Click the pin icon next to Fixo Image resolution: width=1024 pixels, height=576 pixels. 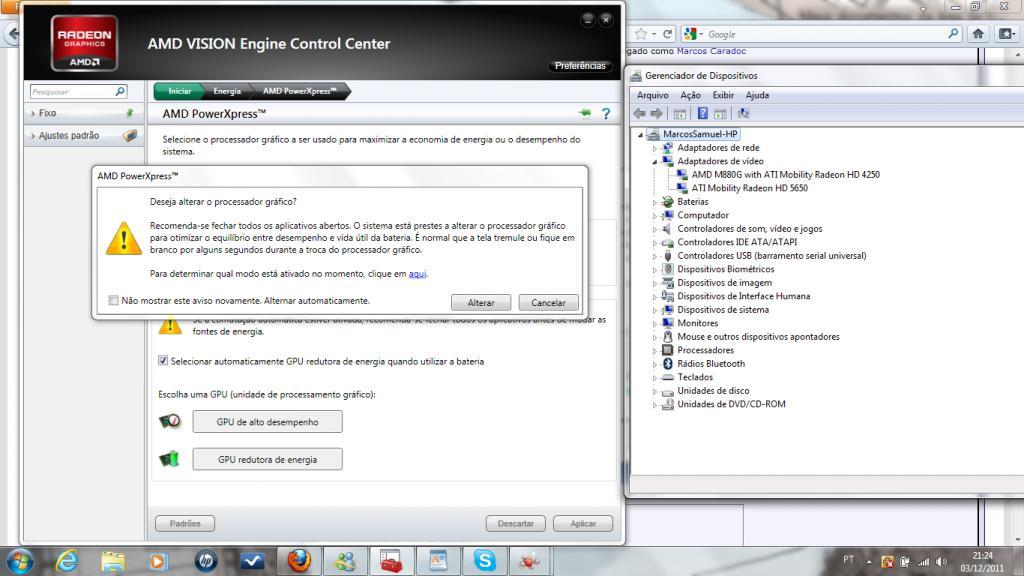[x=129, y=113]
